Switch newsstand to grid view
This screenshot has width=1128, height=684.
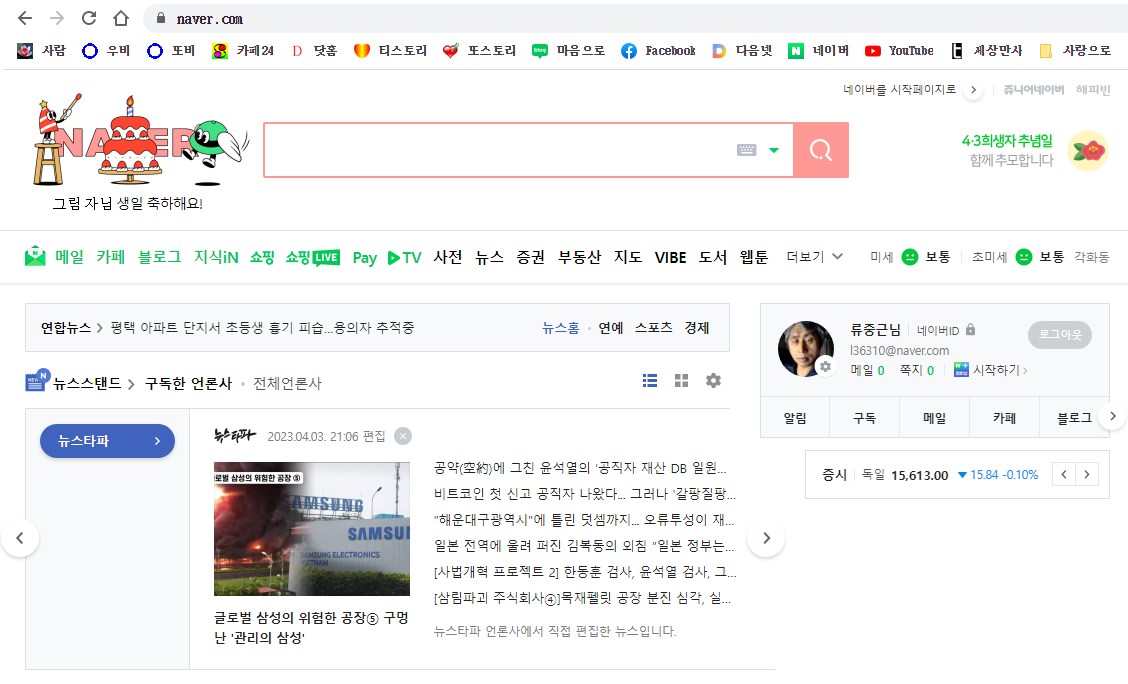[681, 380]
